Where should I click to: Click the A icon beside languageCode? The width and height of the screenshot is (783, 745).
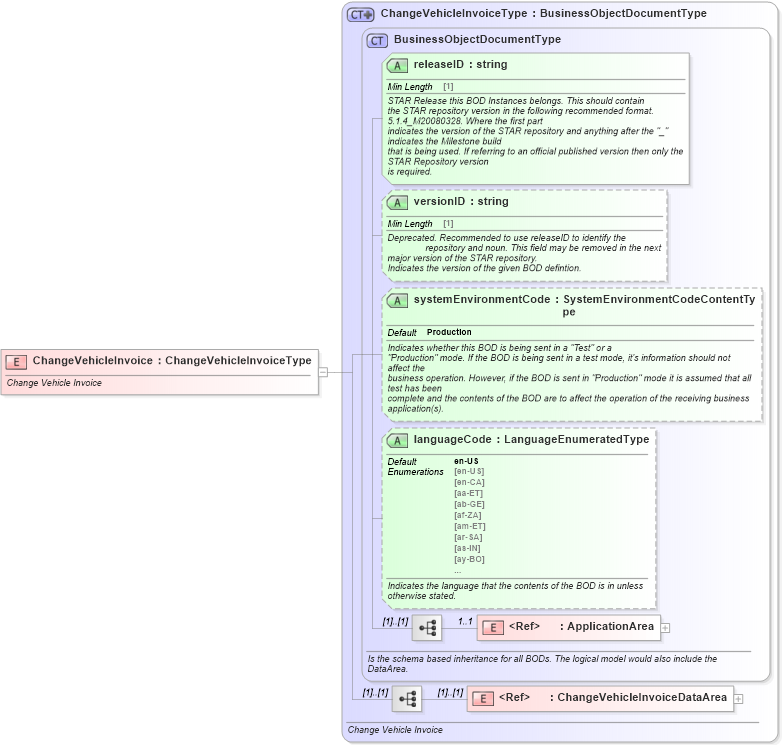coord(397,440)
